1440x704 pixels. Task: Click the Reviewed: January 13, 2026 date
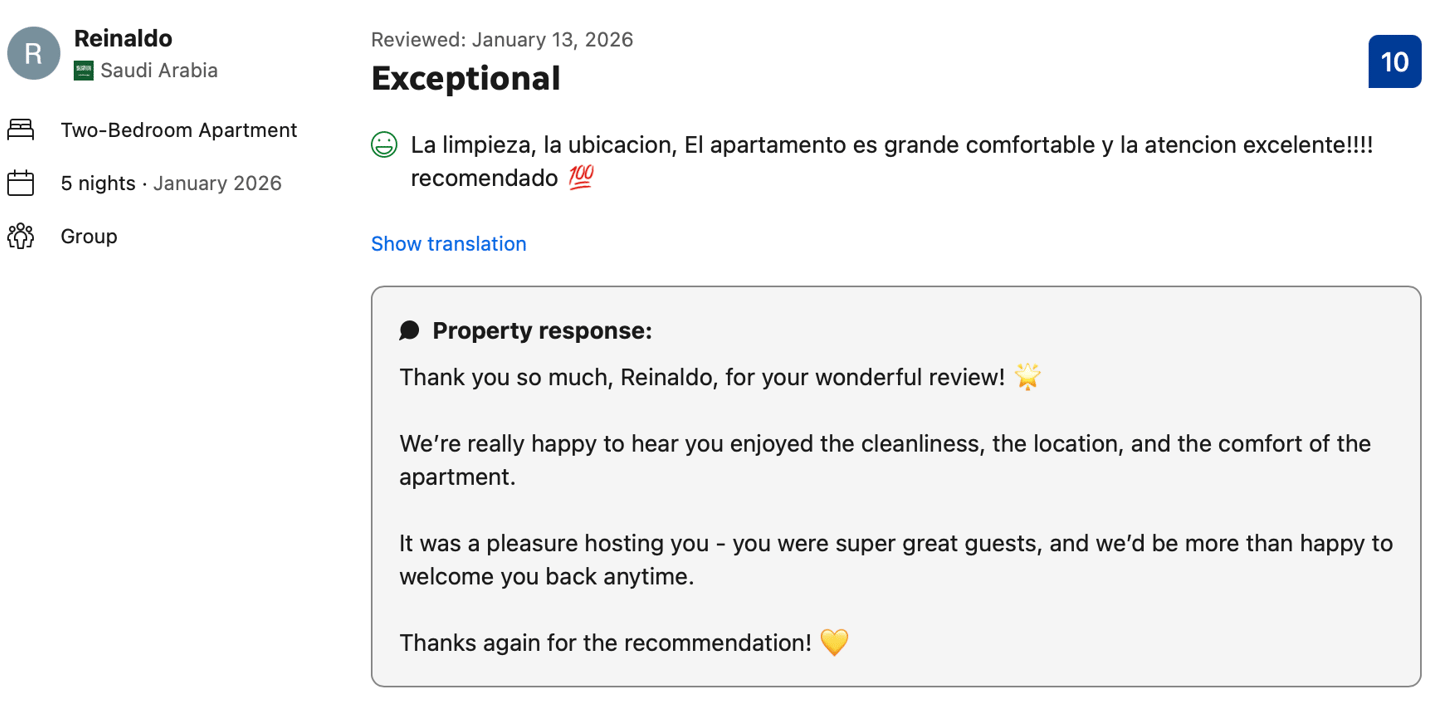coord(502,40)
